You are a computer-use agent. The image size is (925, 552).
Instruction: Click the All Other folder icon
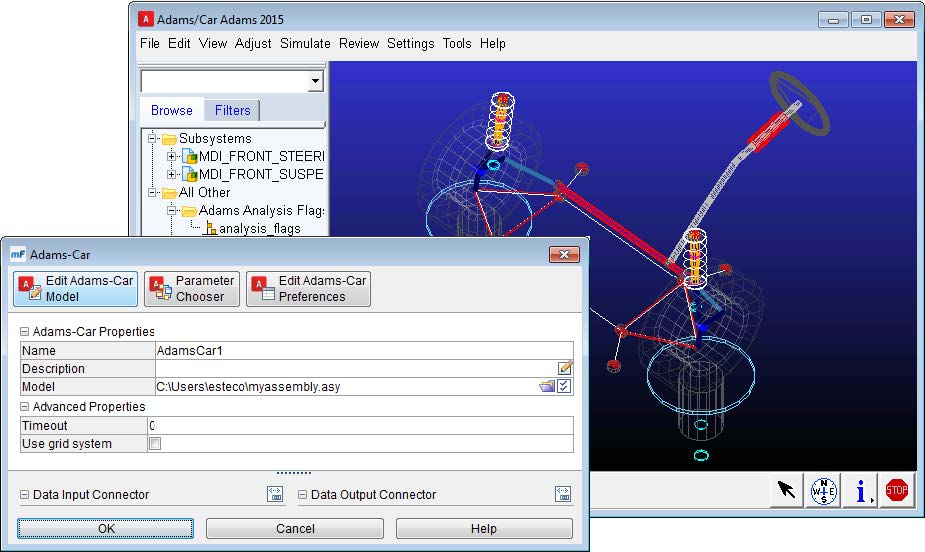tap(169, 193)
